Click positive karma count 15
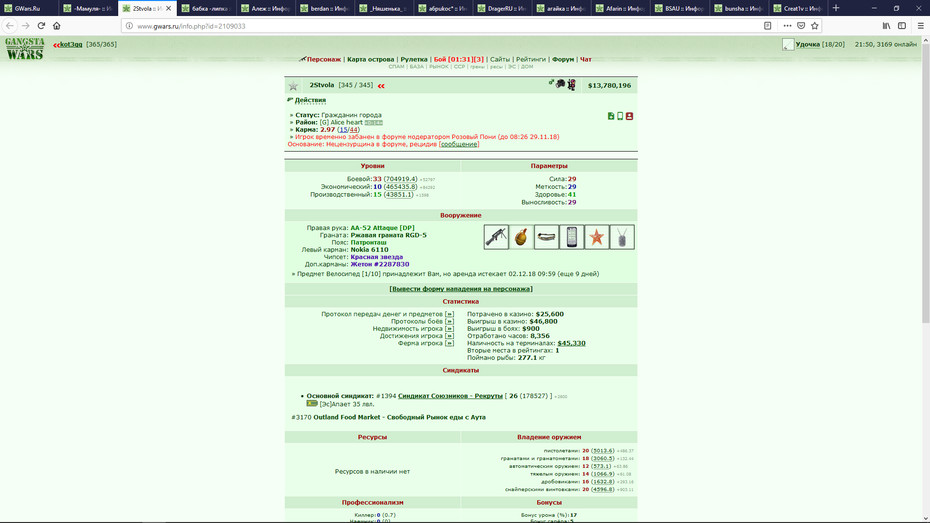 click(343, 129)
